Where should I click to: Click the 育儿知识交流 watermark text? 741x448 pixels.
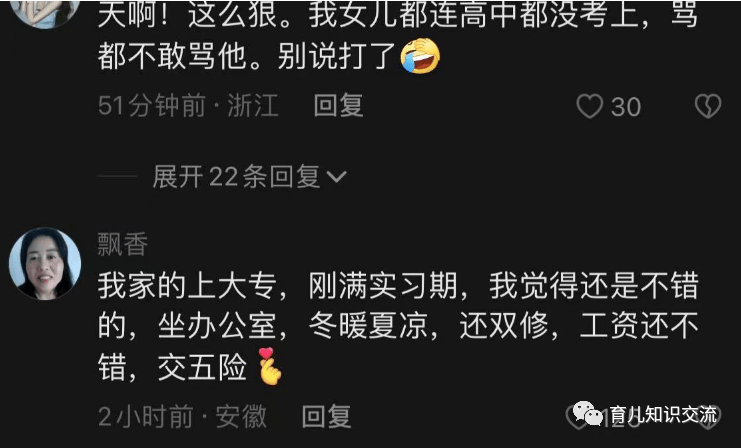pyautogui.click(x=663, y=414)
